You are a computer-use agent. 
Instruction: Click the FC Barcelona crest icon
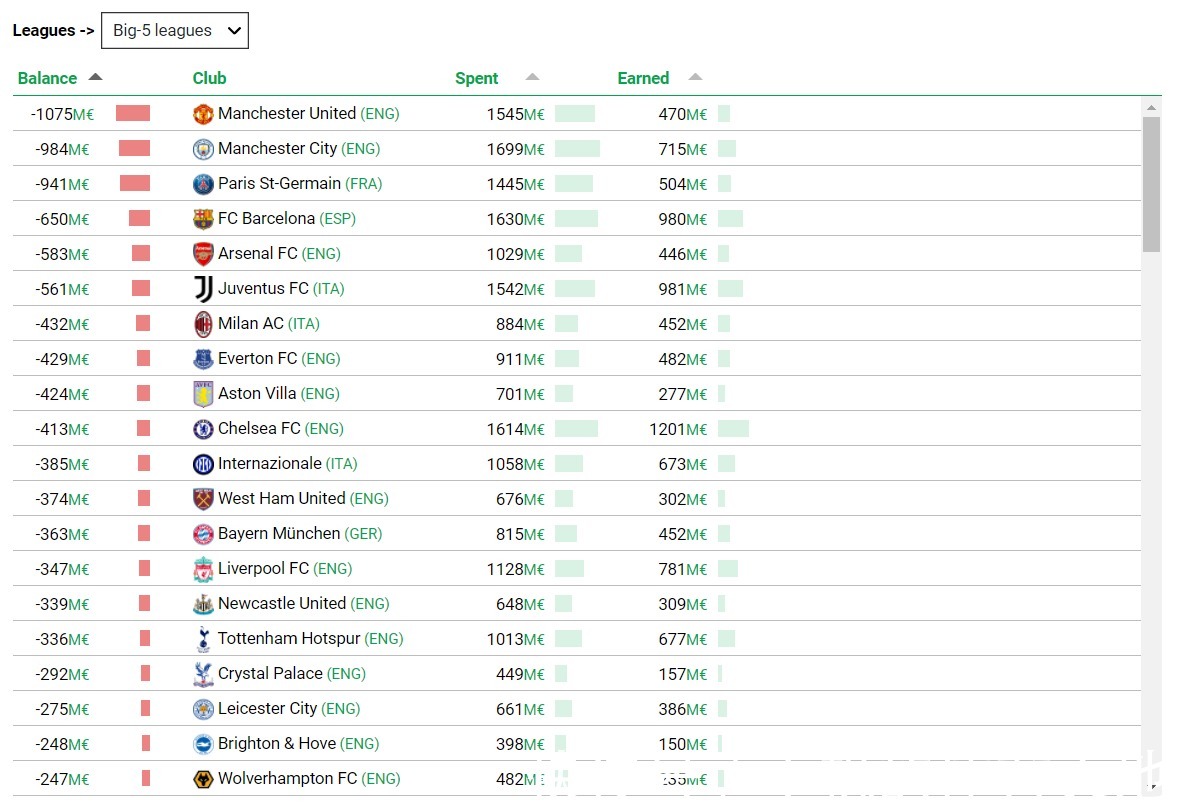click(x=203, y=219)
